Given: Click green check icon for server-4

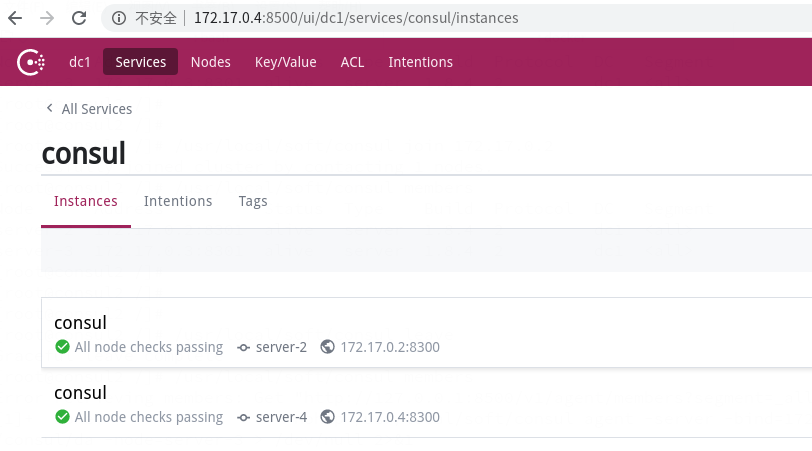Looking at the screenshot, I should pyautogui.click(x=62, y=416).
